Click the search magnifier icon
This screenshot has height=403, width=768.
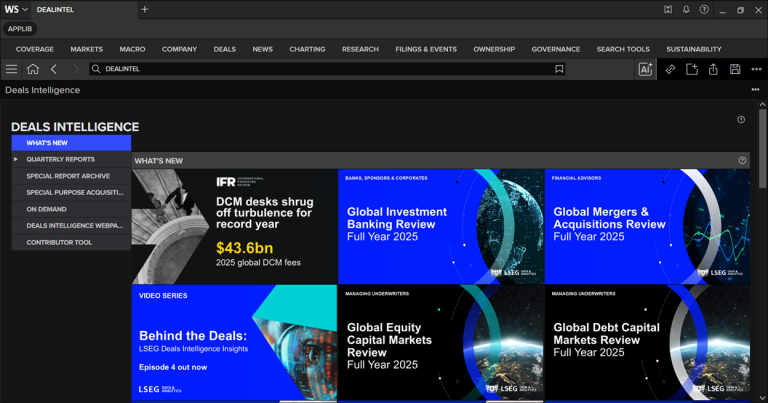(96, 69)
